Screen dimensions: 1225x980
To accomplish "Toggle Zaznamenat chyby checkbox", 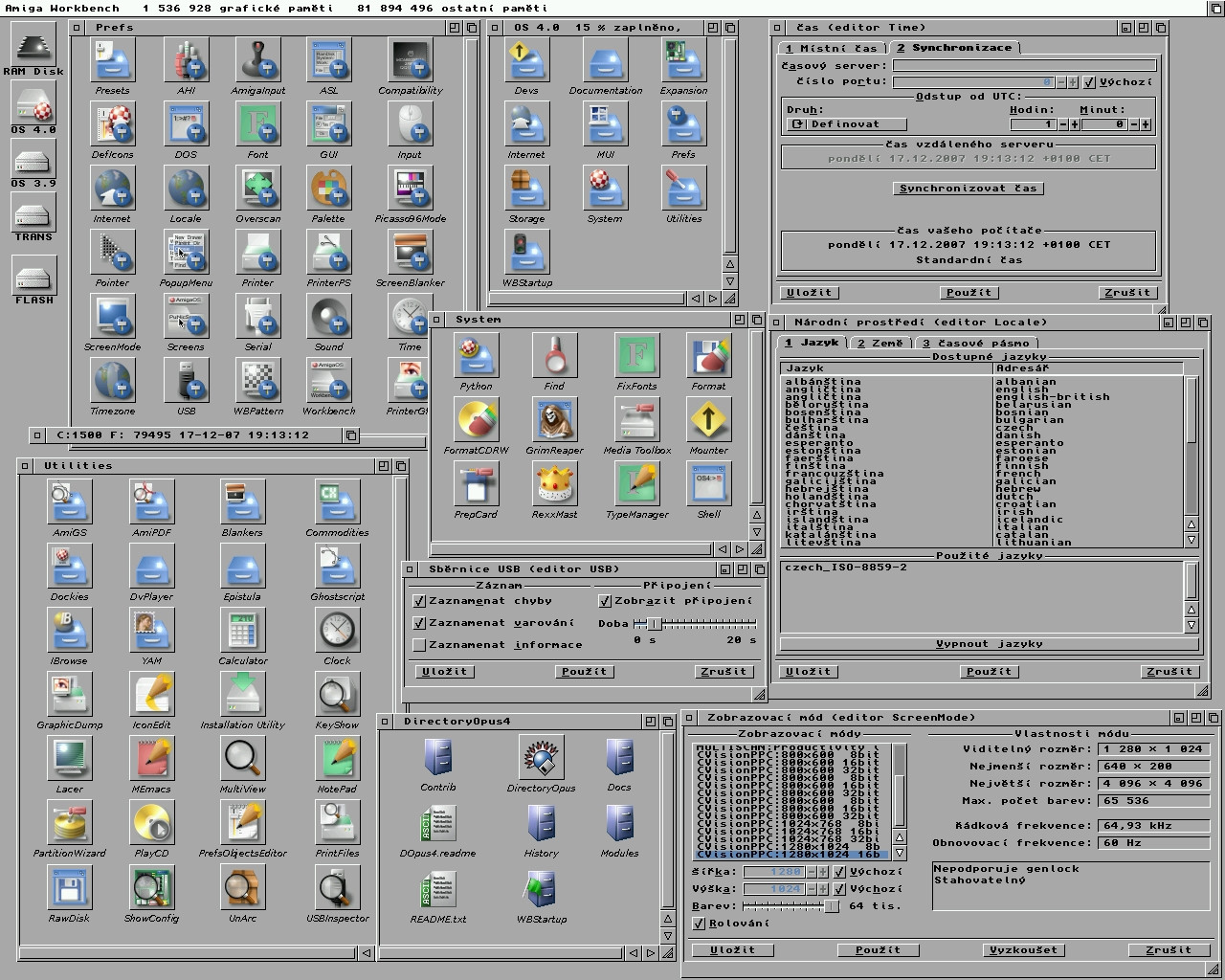I will 419,601.
